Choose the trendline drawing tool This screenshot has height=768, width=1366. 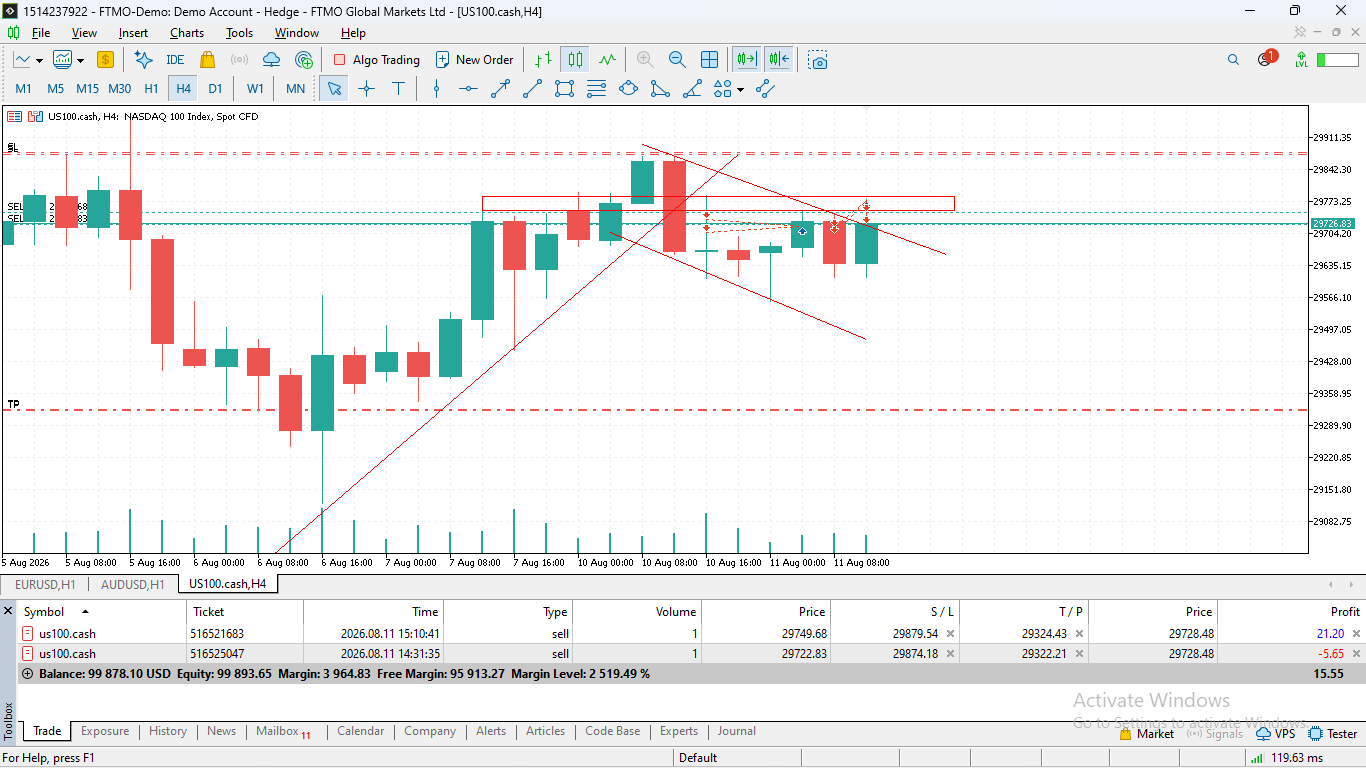(501, 88)
